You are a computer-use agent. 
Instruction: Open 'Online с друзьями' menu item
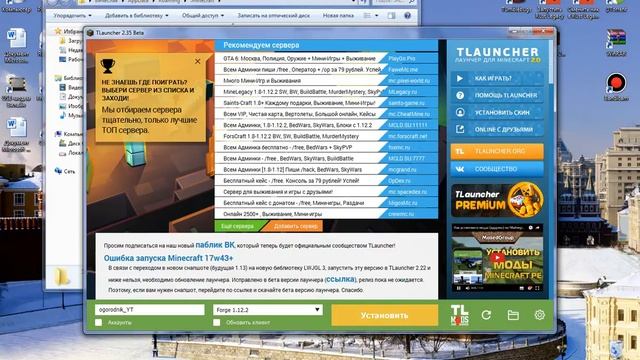[497, 129]
